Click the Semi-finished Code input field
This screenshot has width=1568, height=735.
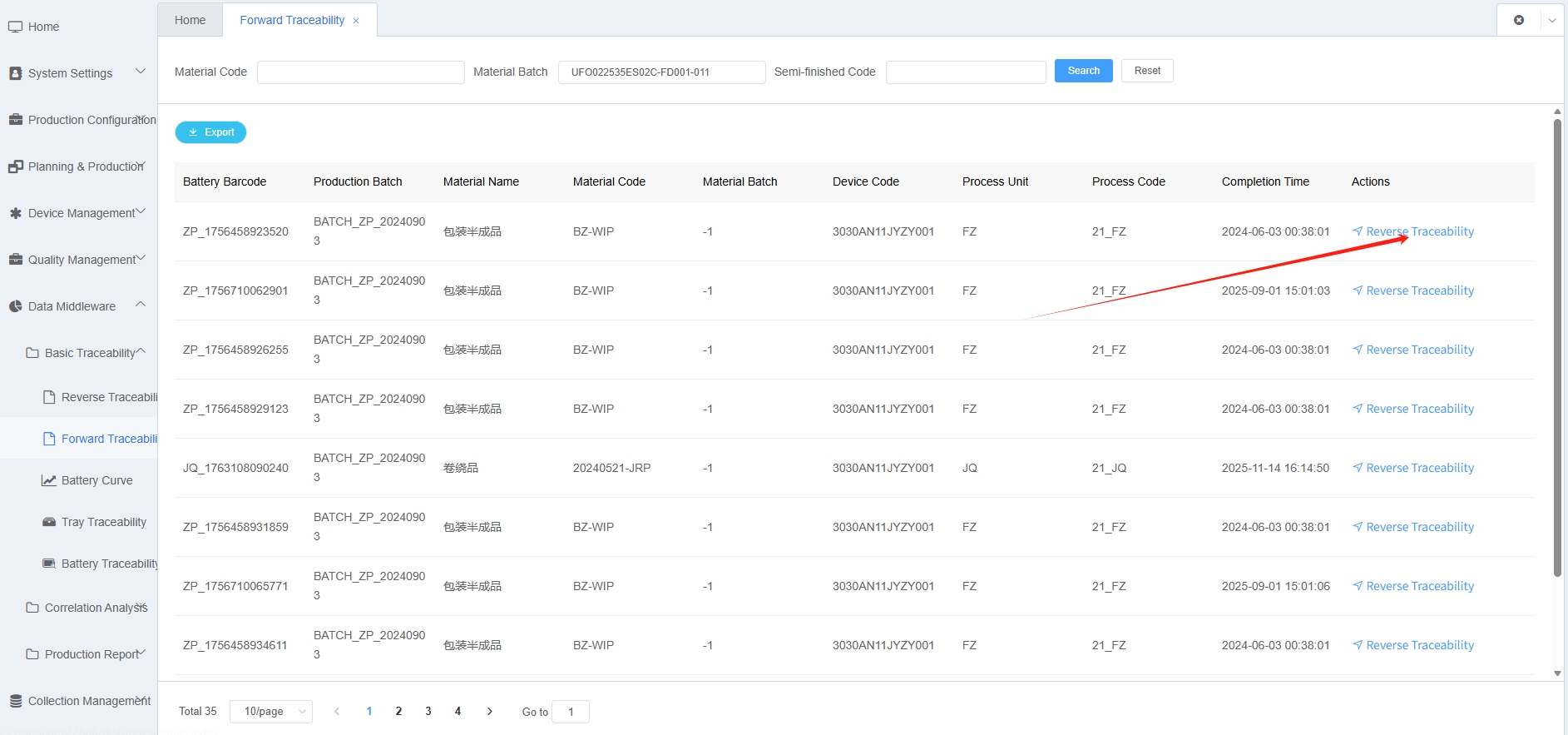tap(966, 72)
